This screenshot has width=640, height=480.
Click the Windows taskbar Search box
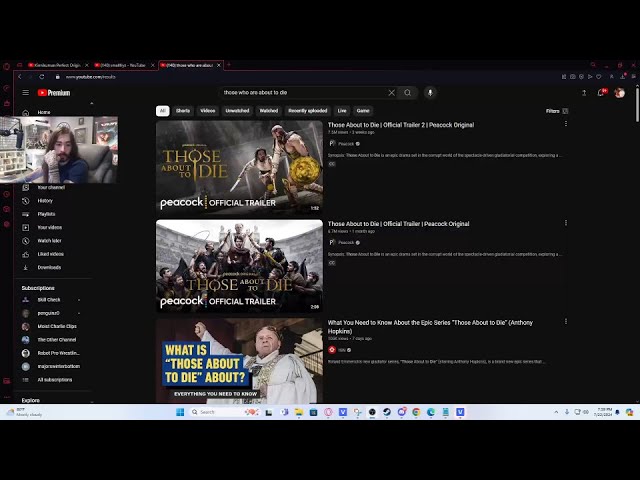tap(224, 412)
